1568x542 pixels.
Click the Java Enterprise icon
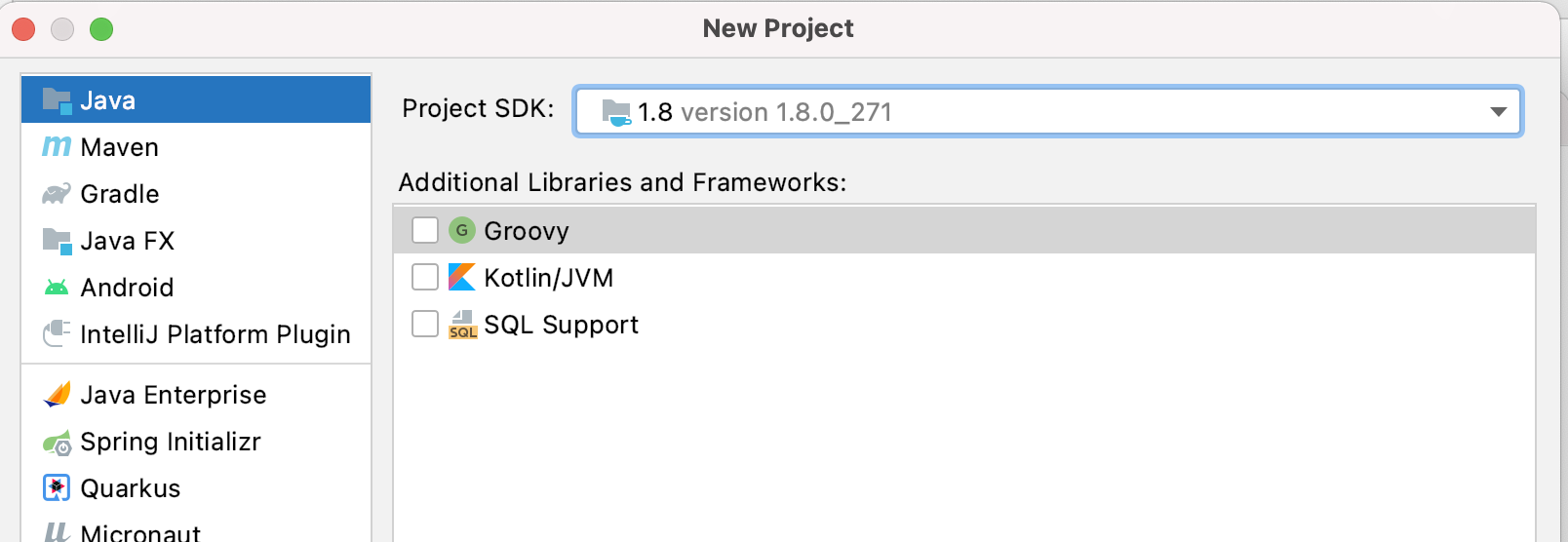[x=57, y=394]
